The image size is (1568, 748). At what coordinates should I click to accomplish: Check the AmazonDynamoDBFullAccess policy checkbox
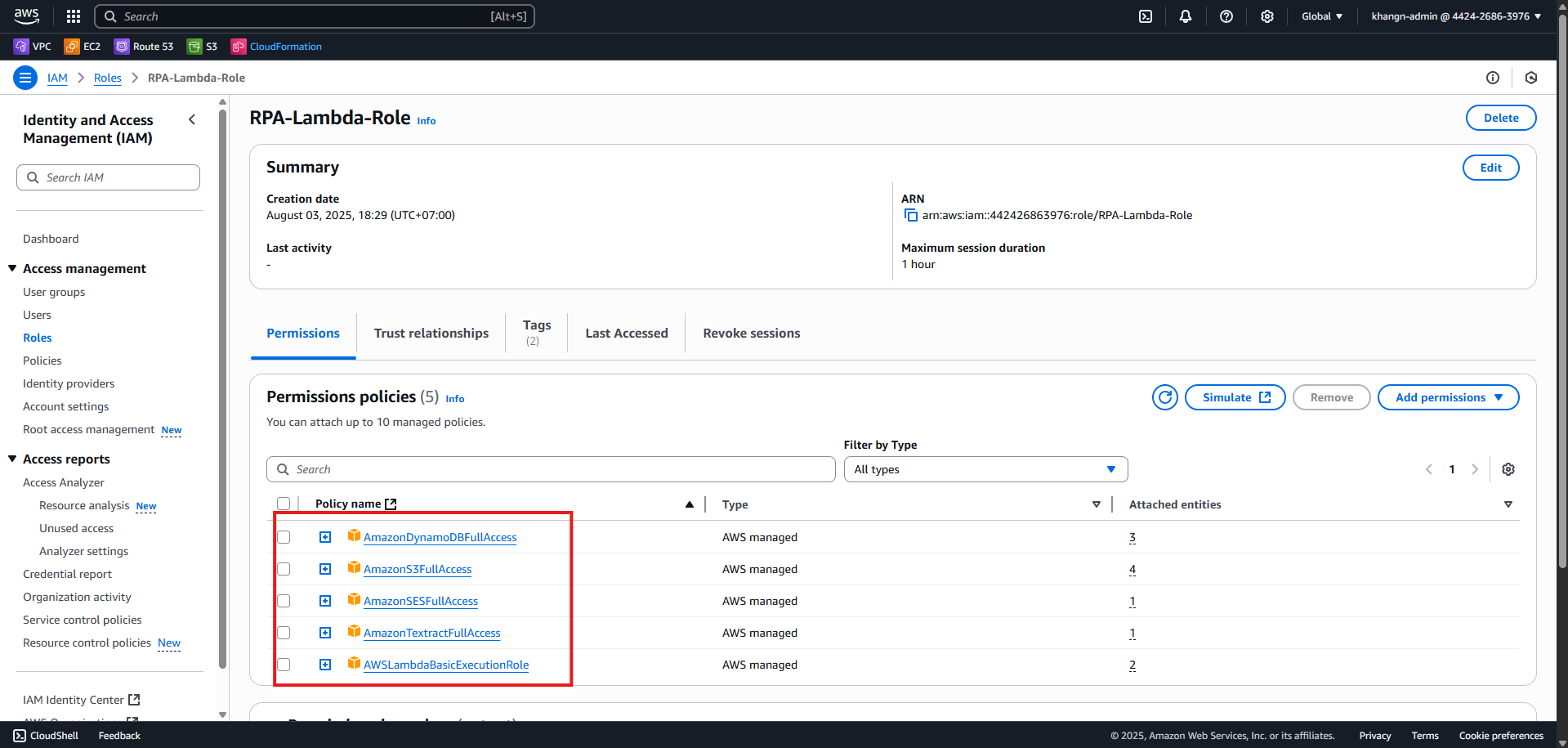click(x=284, y=537)
